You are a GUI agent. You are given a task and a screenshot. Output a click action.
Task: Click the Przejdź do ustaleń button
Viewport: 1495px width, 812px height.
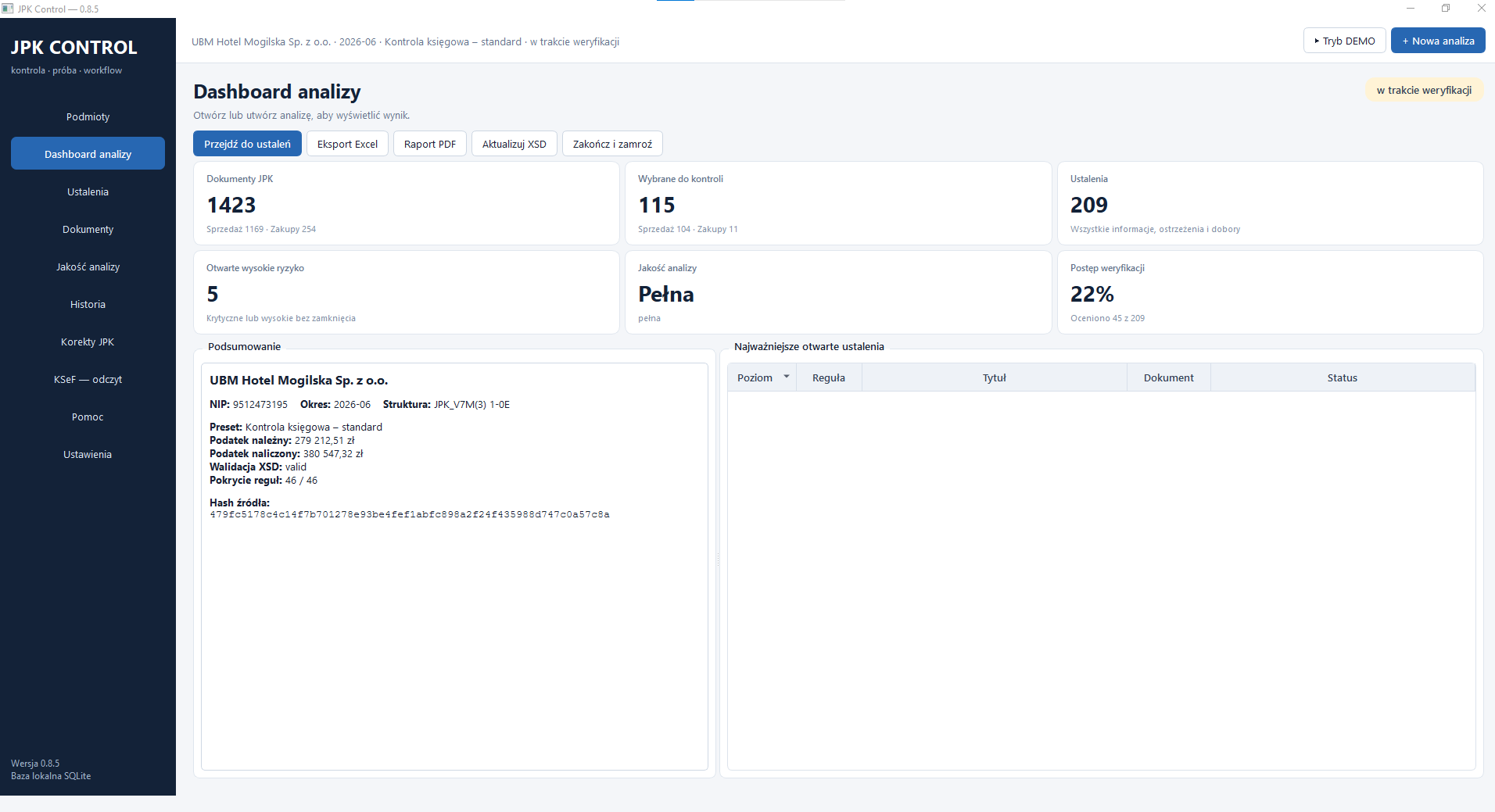pos(247,144)
